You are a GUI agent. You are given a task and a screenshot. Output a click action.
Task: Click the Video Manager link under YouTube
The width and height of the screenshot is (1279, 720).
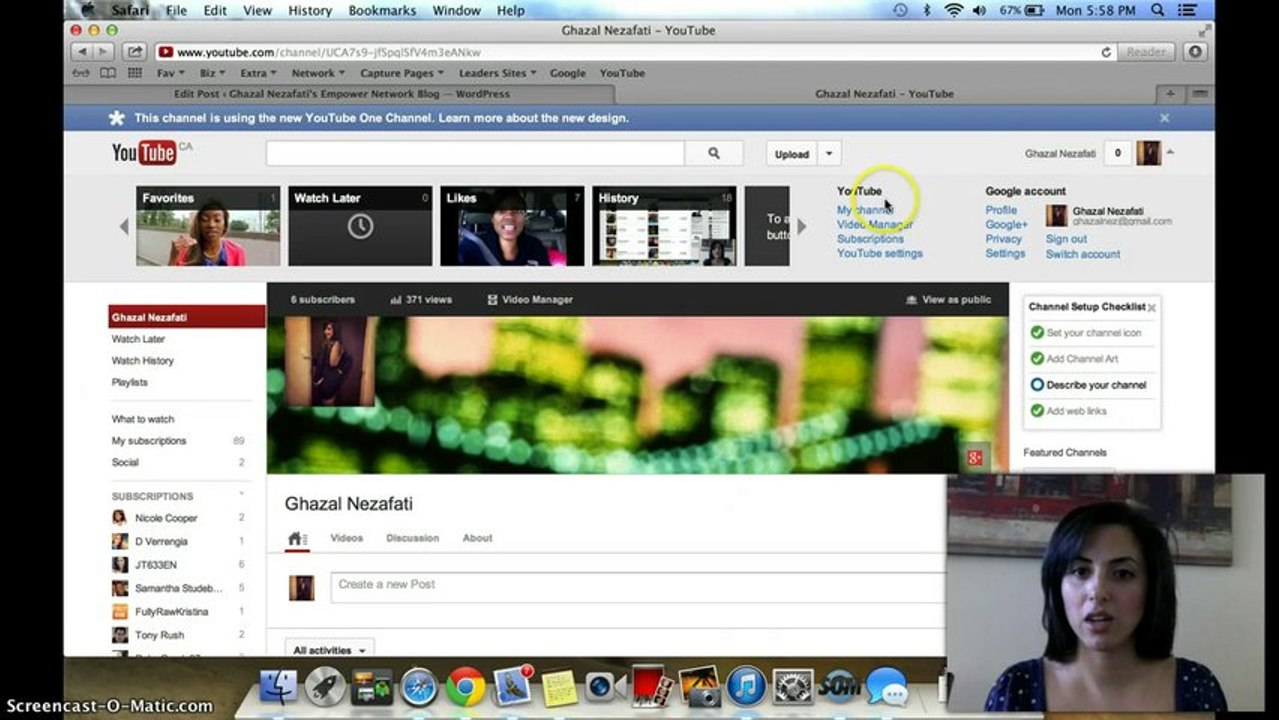click(875, 225)
